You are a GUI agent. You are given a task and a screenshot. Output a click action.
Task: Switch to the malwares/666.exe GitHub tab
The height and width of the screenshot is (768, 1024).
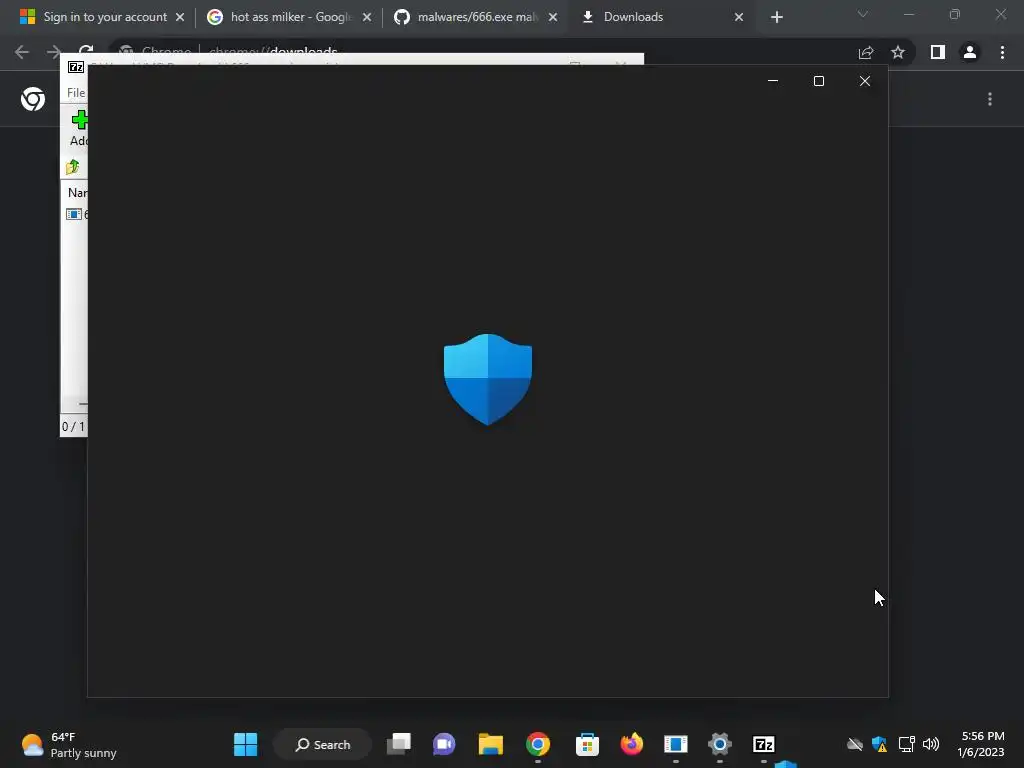tap(475, 17)
